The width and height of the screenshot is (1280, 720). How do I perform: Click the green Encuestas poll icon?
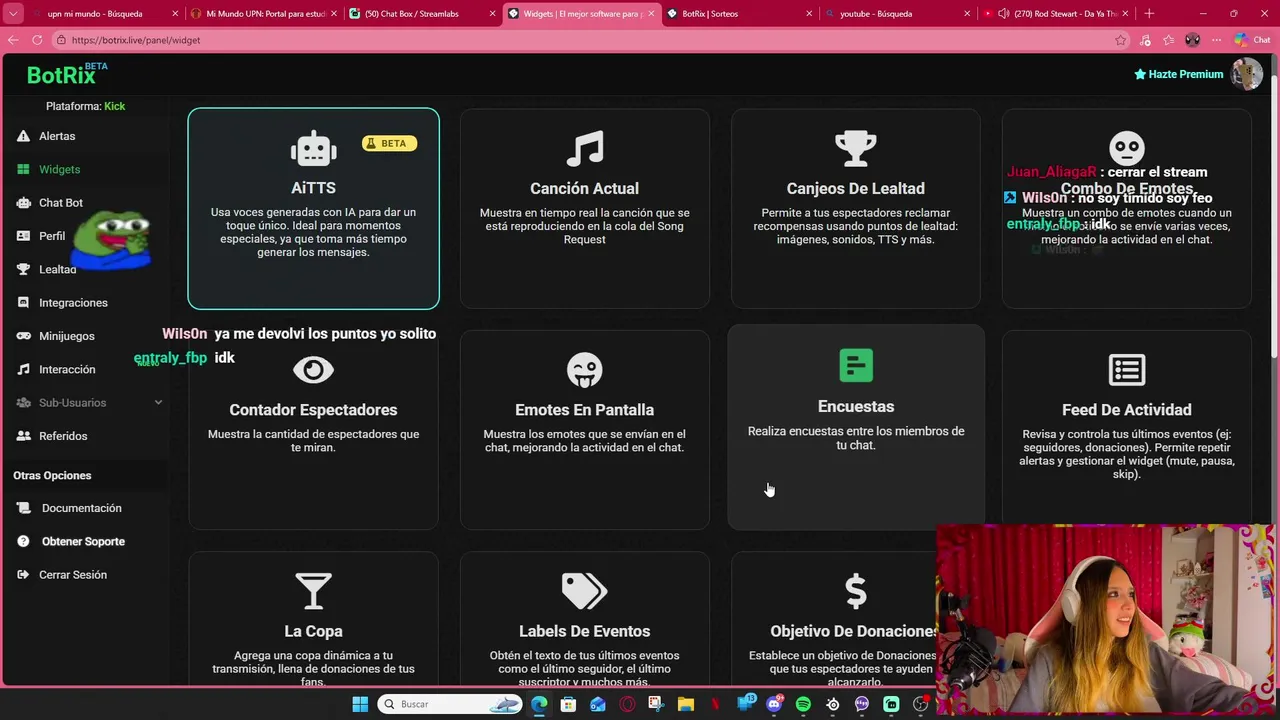[x=856, y=366]
